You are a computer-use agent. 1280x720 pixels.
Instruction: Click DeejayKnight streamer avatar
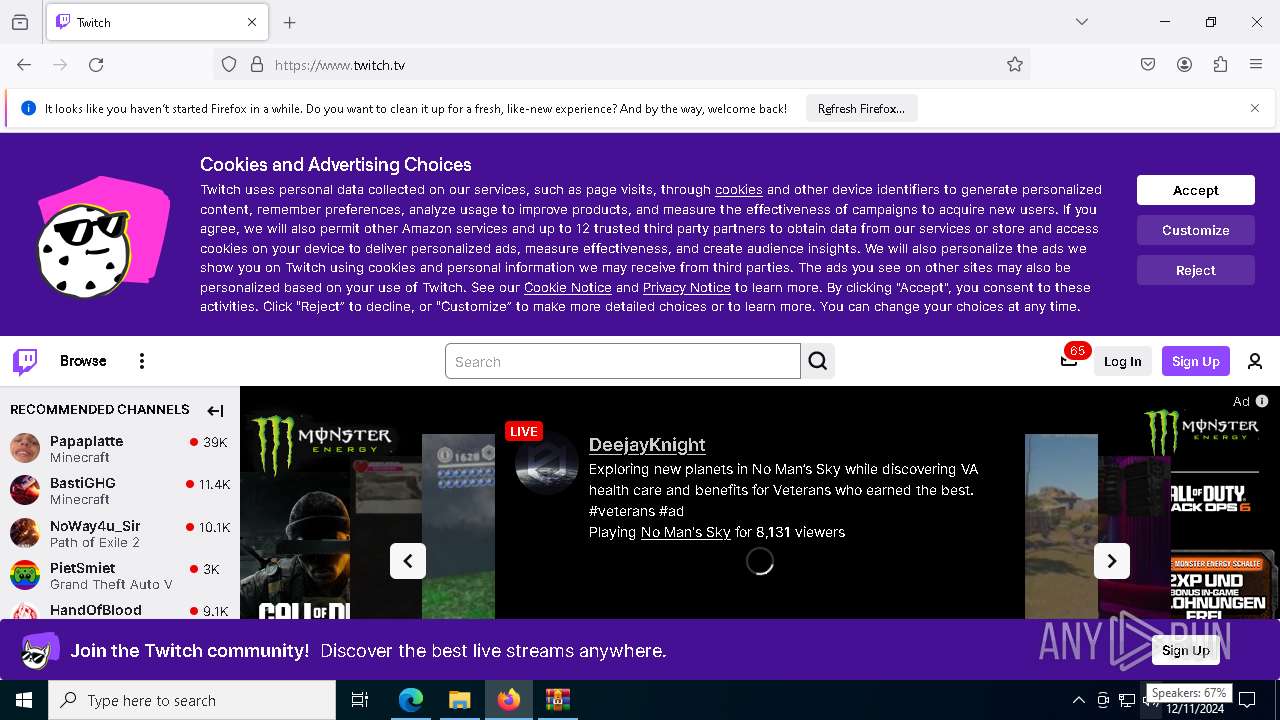pos(547,463)
